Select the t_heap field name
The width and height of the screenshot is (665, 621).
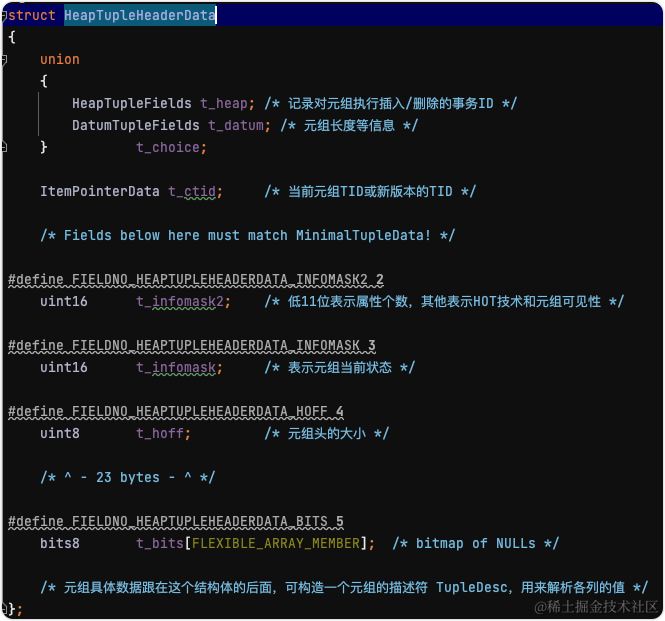224,104
